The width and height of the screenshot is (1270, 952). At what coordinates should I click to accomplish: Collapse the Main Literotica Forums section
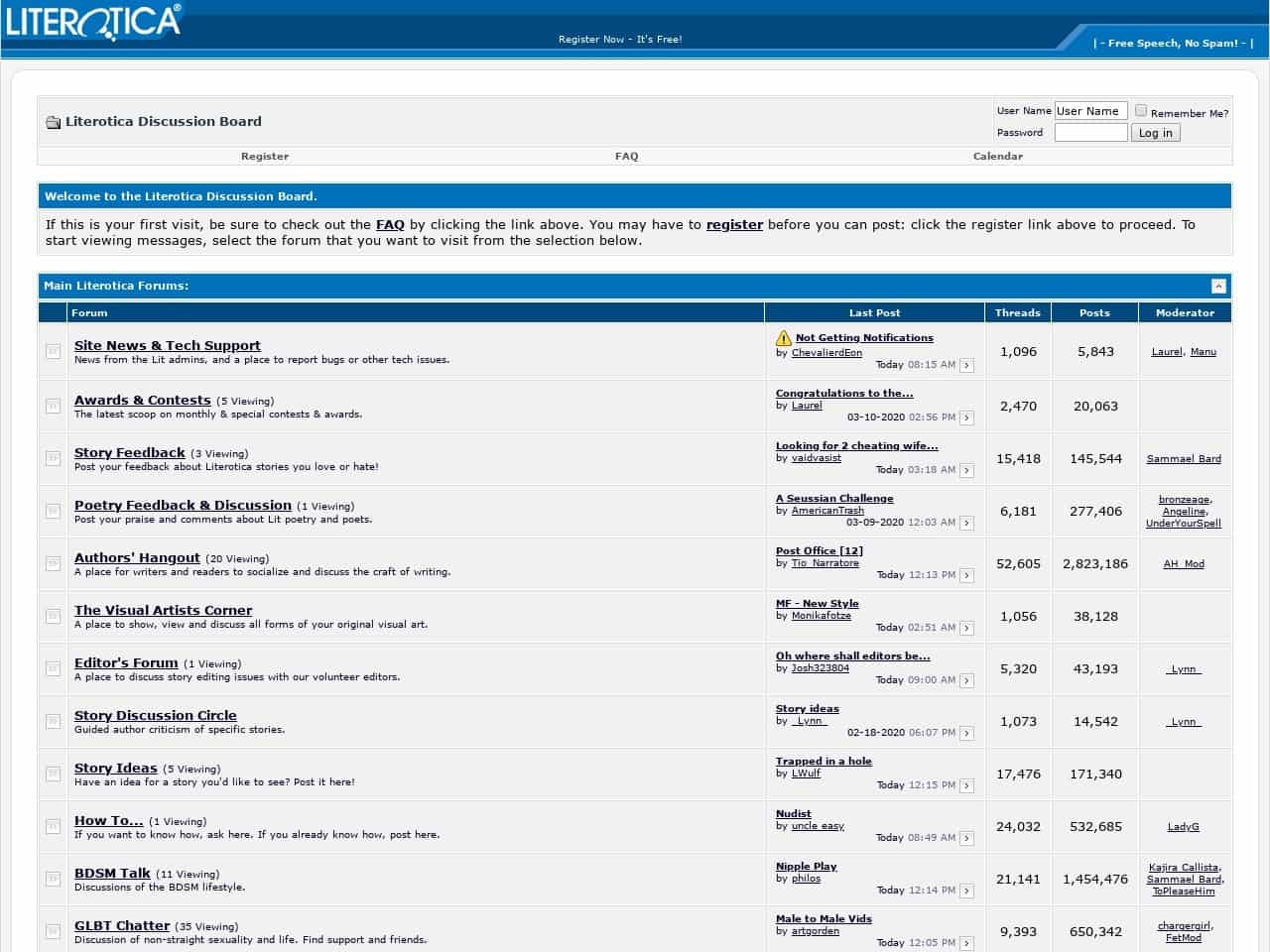coord(1218,287)
